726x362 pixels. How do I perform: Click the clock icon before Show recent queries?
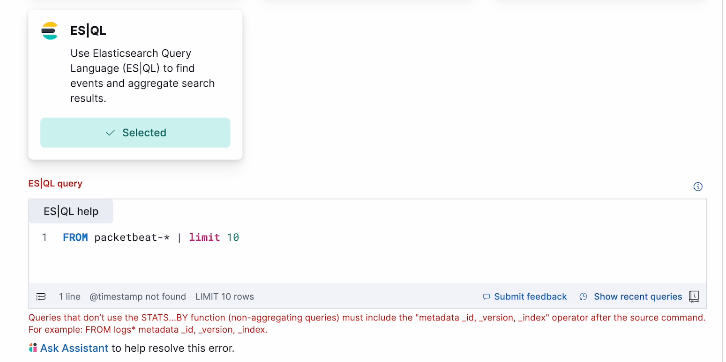point(583,297)
